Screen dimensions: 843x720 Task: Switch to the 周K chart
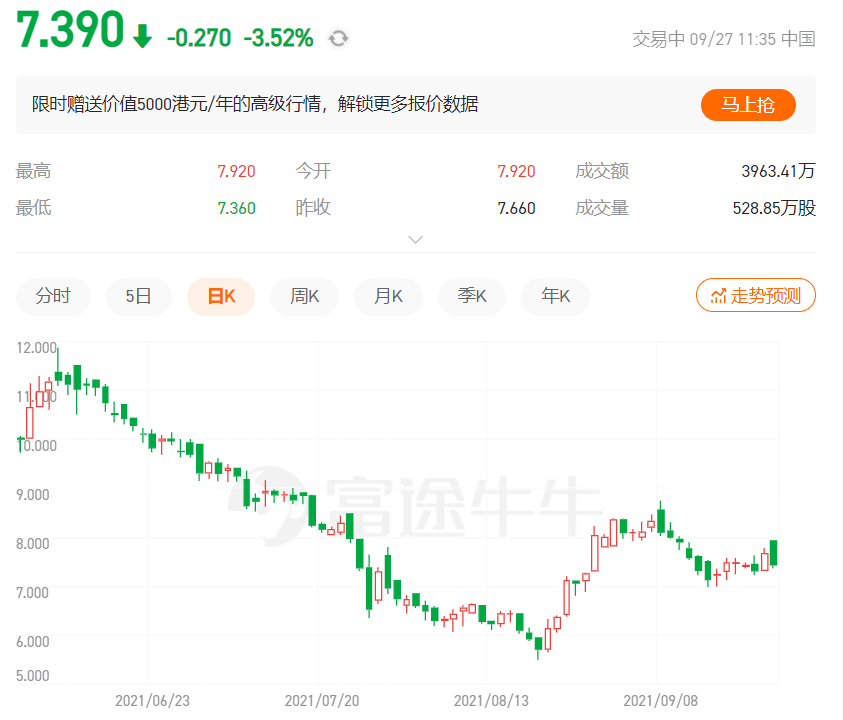click(x=304, y=296)
